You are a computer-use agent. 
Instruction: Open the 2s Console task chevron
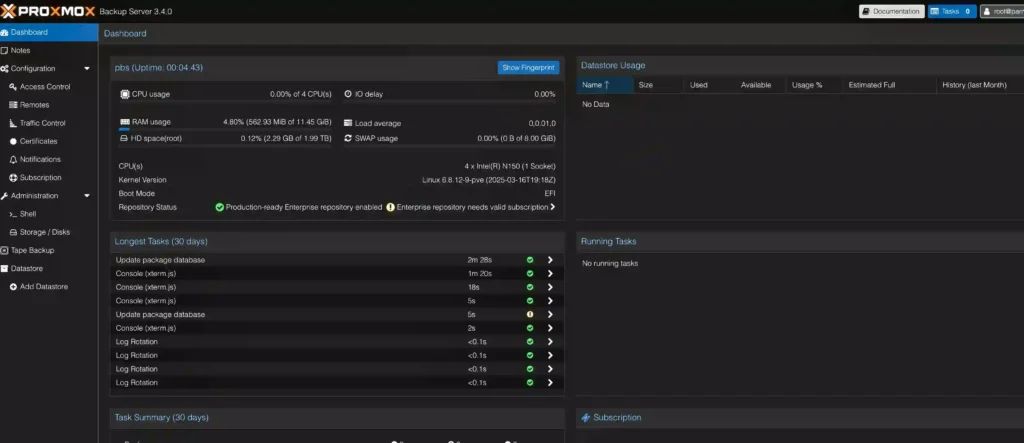[551, 328]
